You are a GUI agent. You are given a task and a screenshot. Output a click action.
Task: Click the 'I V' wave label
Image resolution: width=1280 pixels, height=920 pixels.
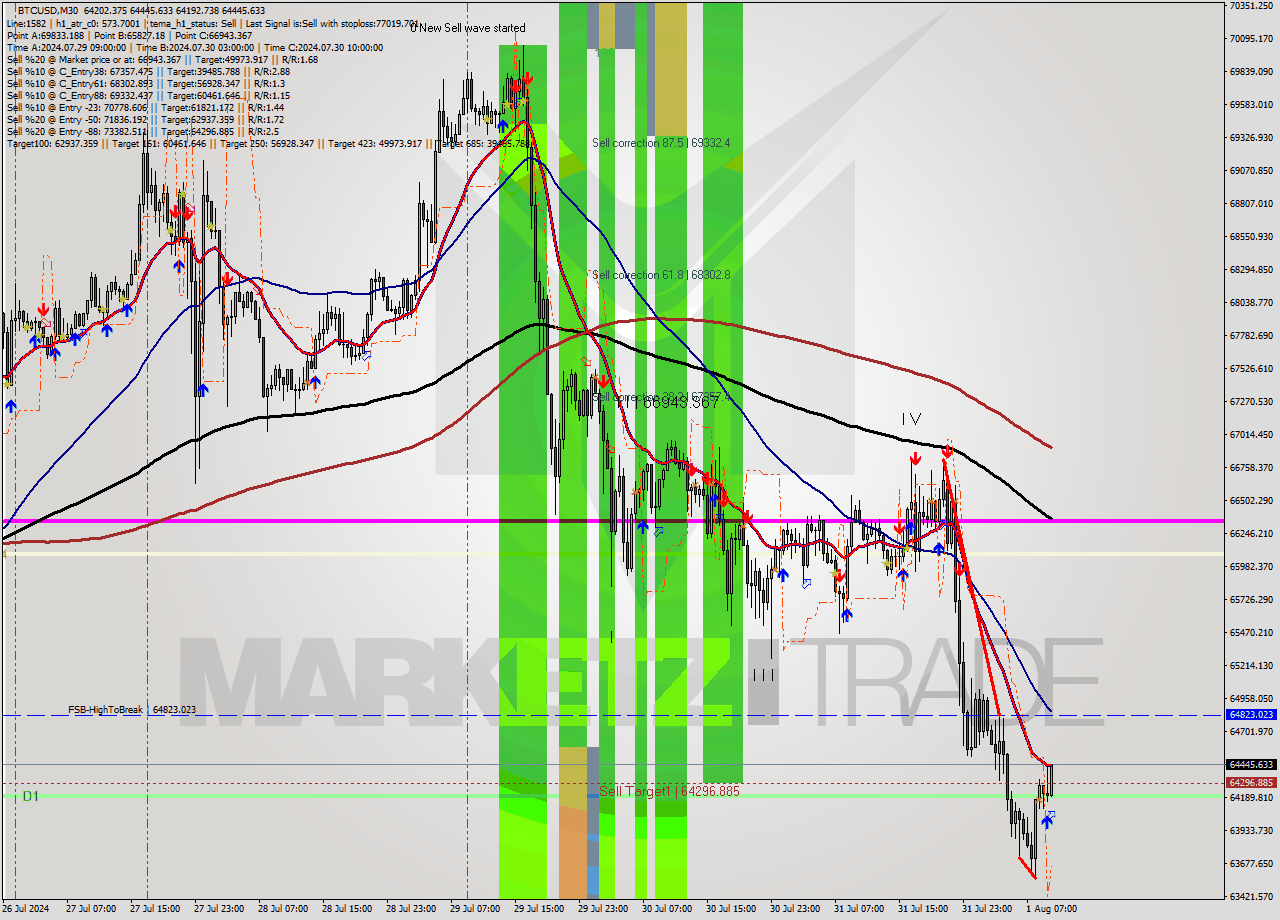pos(910,419)
